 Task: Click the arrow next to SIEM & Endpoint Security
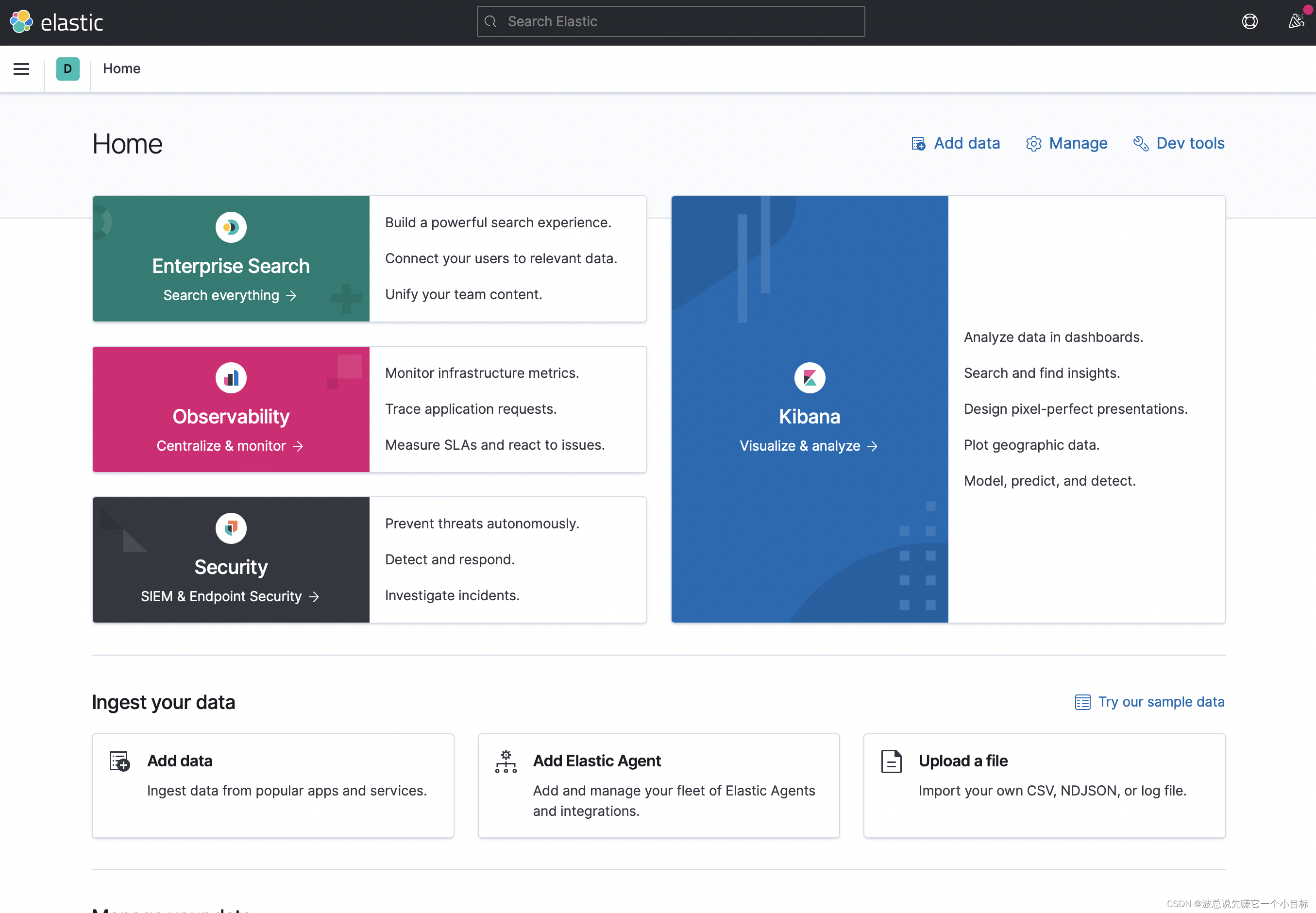pyautogui.click(x=314, y=597)
